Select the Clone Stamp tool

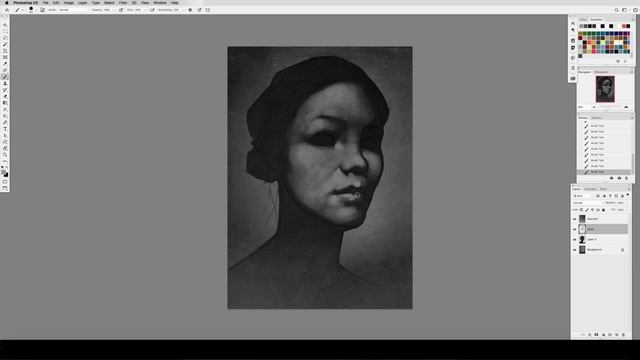click(x=5, y=83)
